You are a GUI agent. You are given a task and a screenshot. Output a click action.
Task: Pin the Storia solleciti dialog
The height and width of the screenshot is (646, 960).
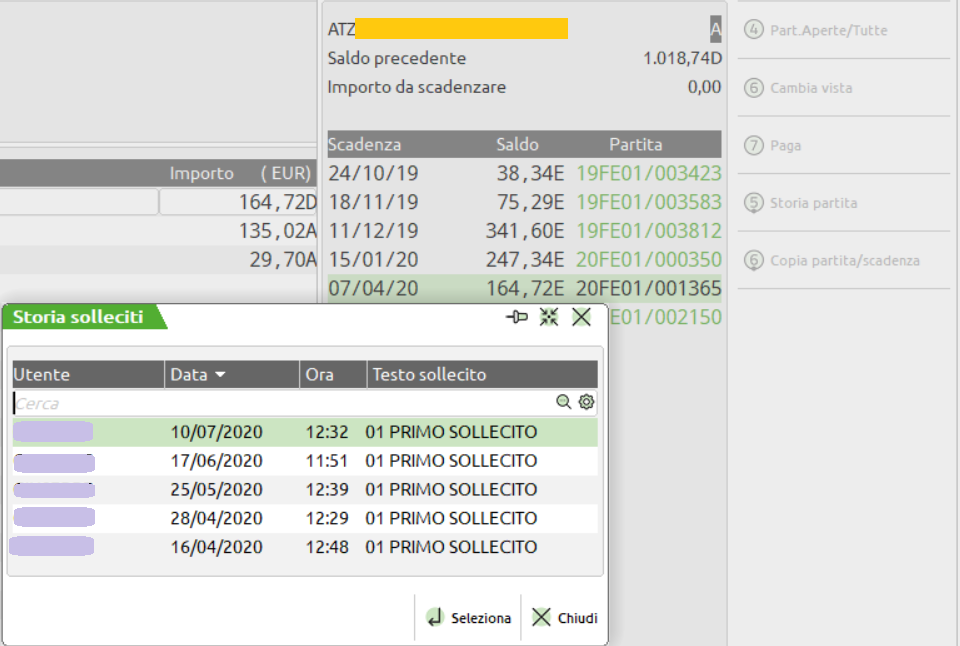click(517, 317)
